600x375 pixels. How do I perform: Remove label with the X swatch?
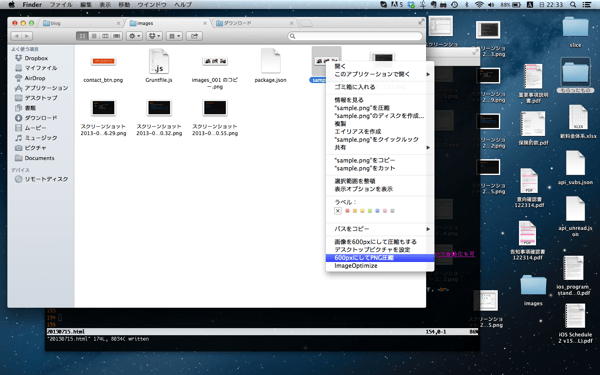click(338, 211)
